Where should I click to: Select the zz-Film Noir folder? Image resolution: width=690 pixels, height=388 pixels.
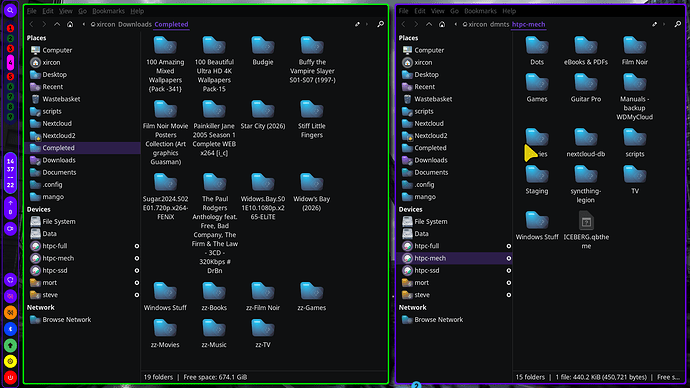click(263, 297)
